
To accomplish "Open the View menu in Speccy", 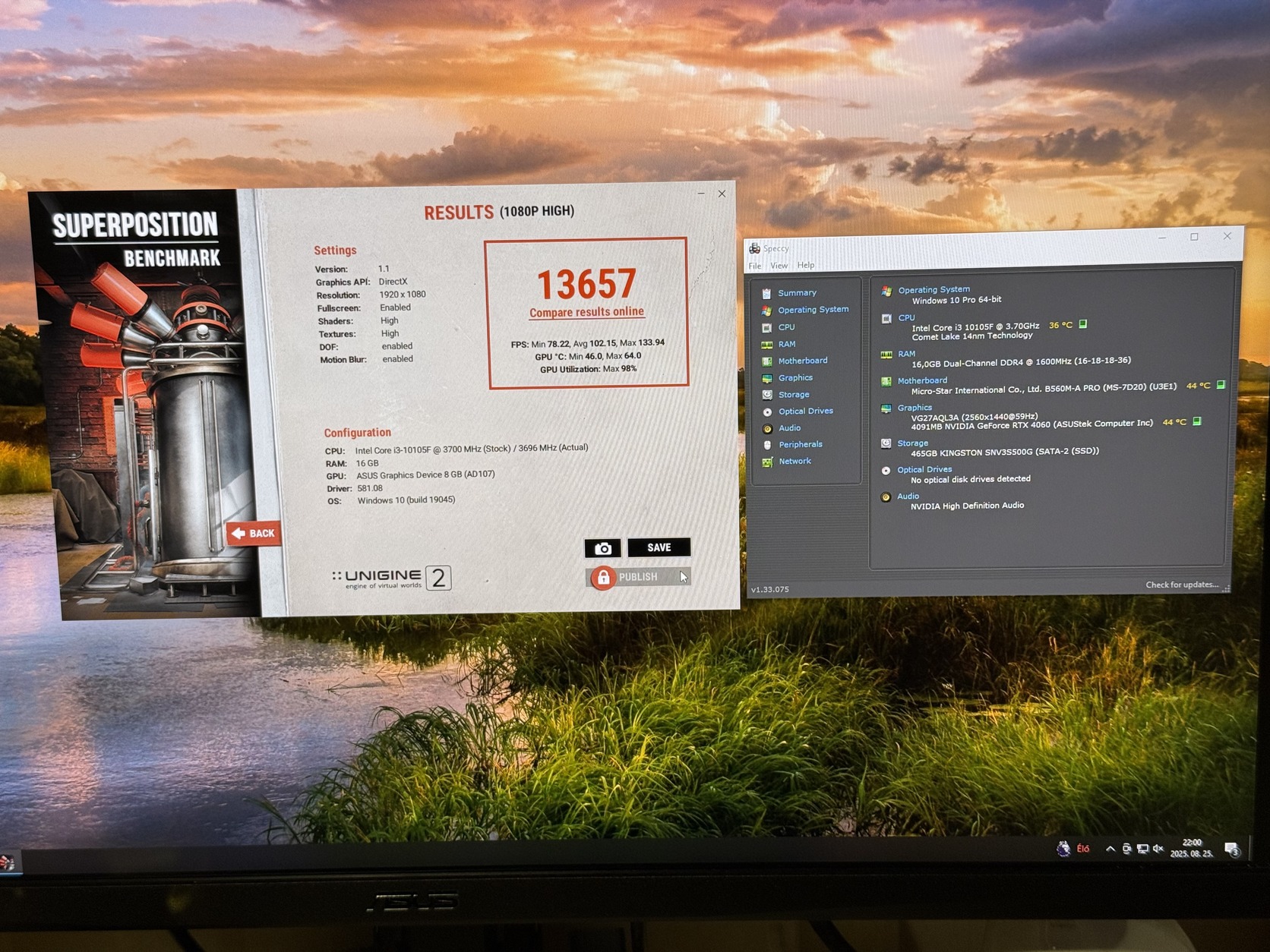I will (779, 266).
